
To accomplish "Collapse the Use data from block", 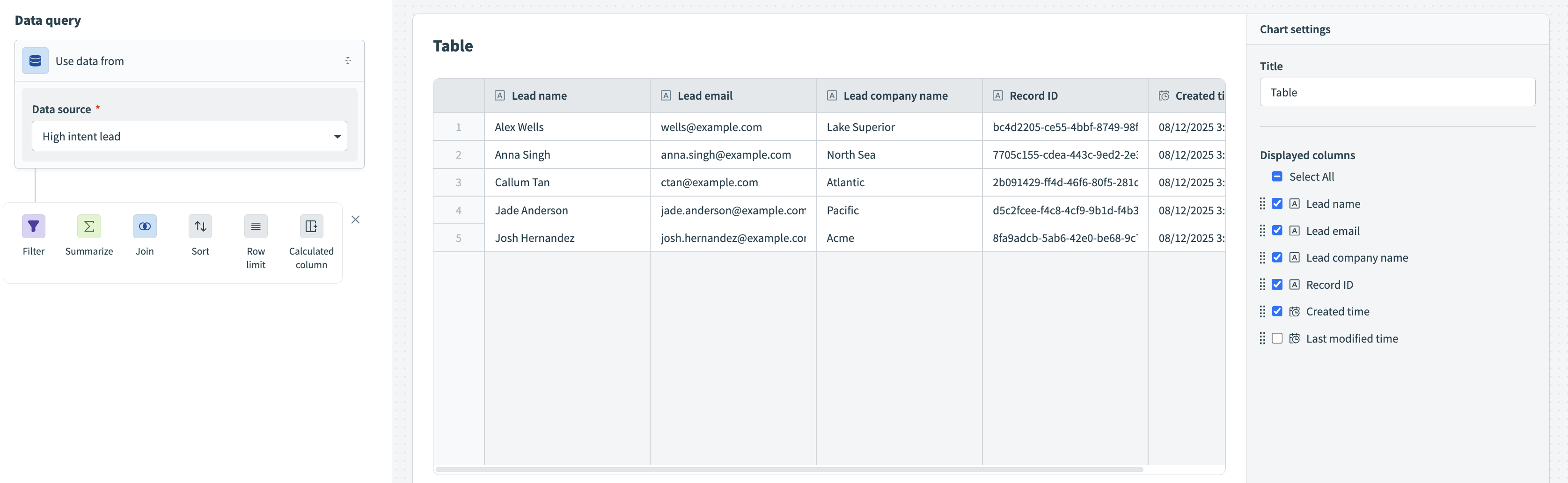I will pos(348,61).
